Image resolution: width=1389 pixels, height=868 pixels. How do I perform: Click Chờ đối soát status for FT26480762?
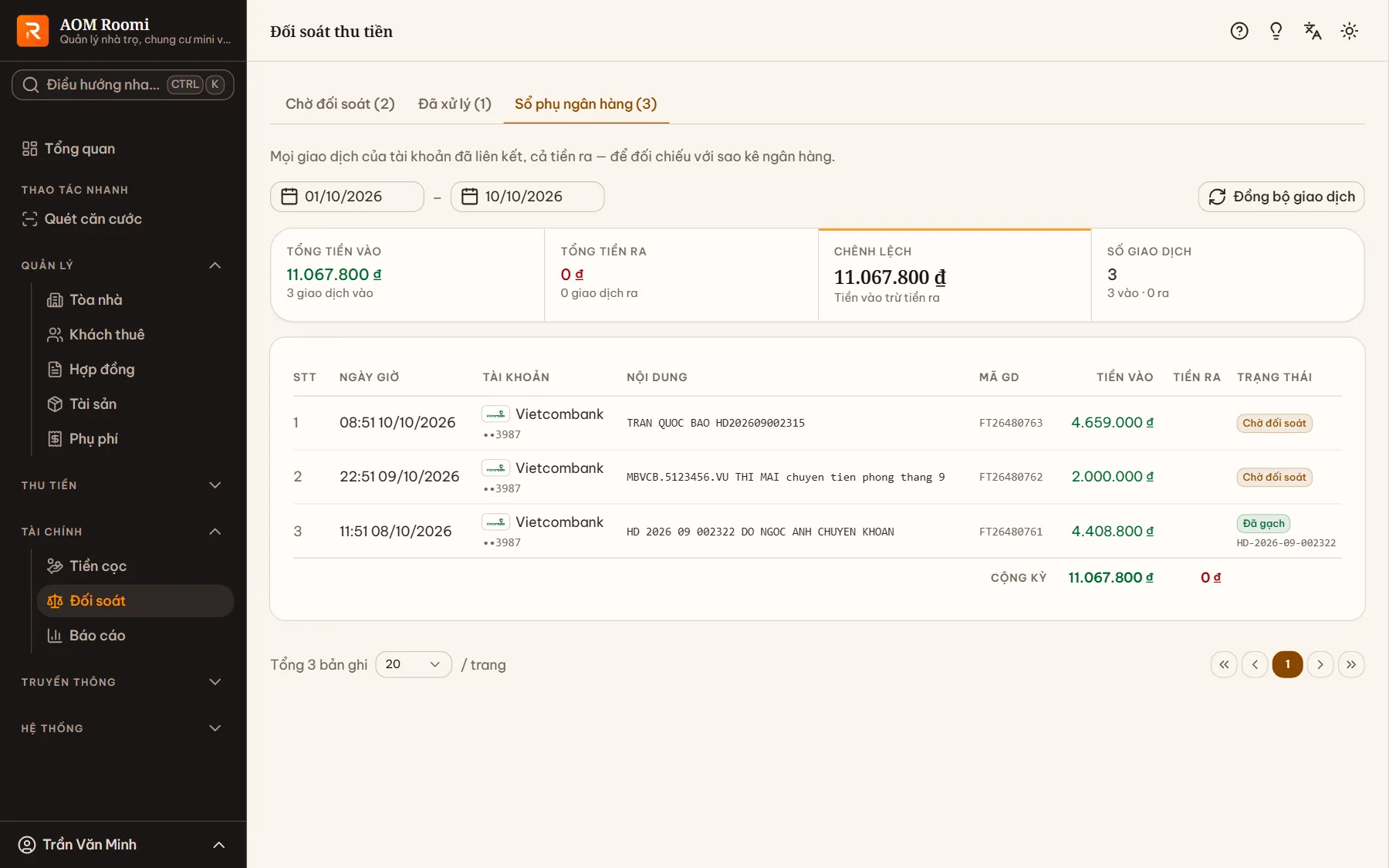1274,478
